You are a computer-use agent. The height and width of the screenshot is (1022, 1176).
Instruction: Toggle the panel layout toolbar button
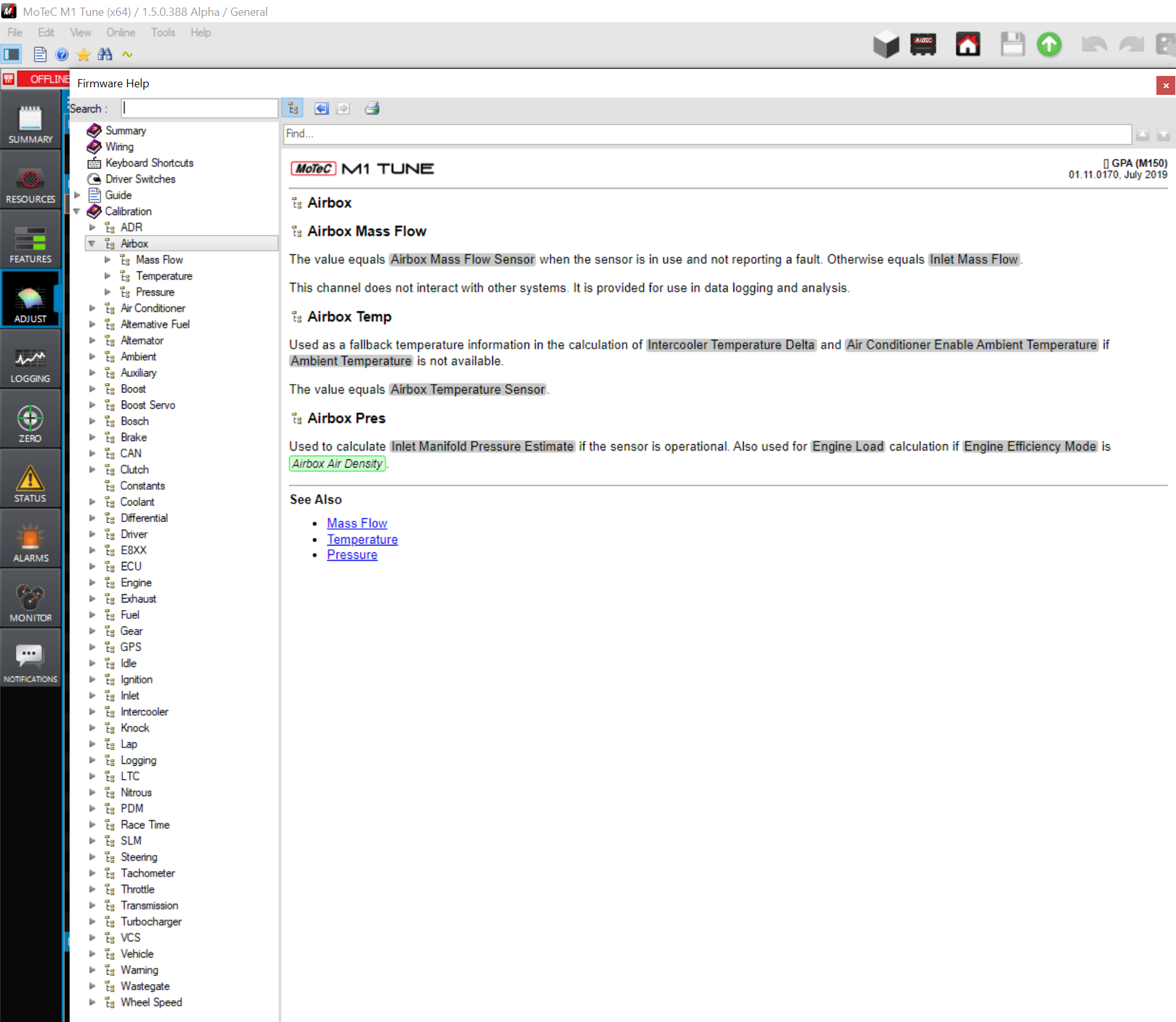click(12, 55)
